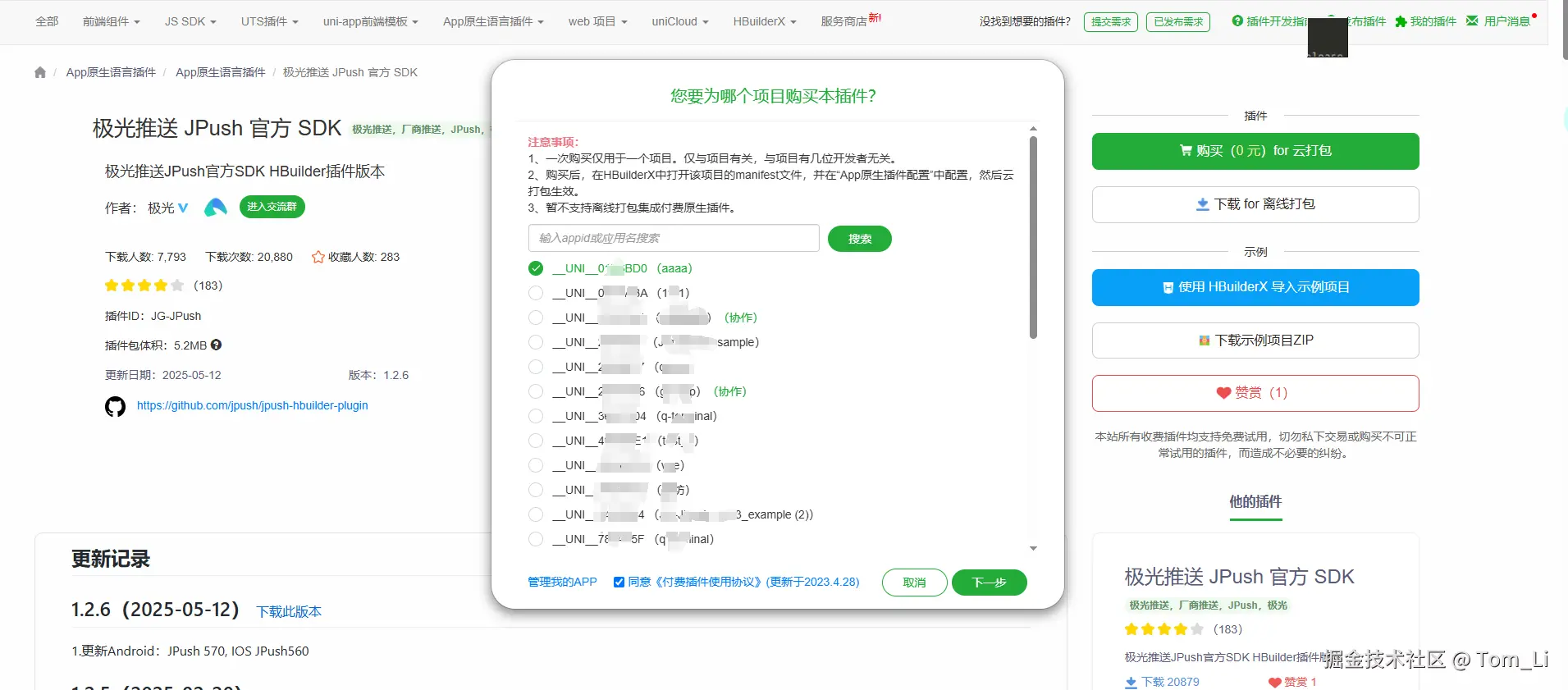Screen dimensions: 1568x690
Task: Expand the App原生语言插件 nav dropdown
Action: [x=493, y=22]
